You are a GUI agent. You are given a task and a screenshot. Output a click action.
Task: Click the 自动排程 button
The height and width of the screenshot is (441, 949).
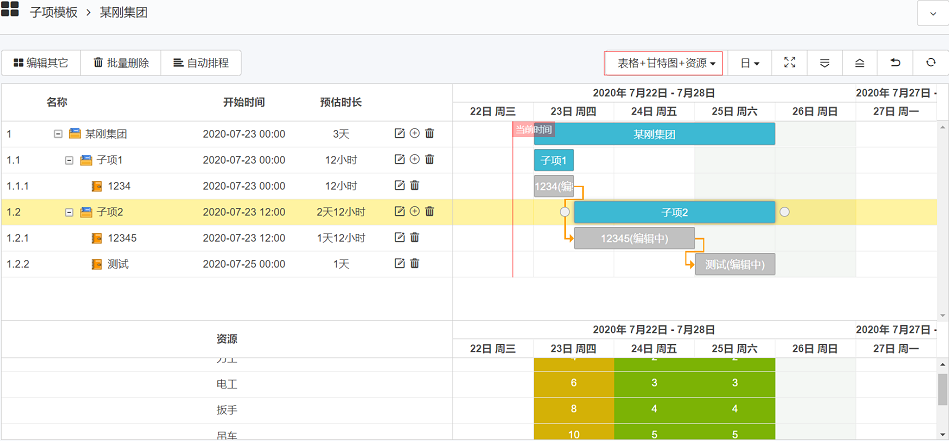coord(201,63)
